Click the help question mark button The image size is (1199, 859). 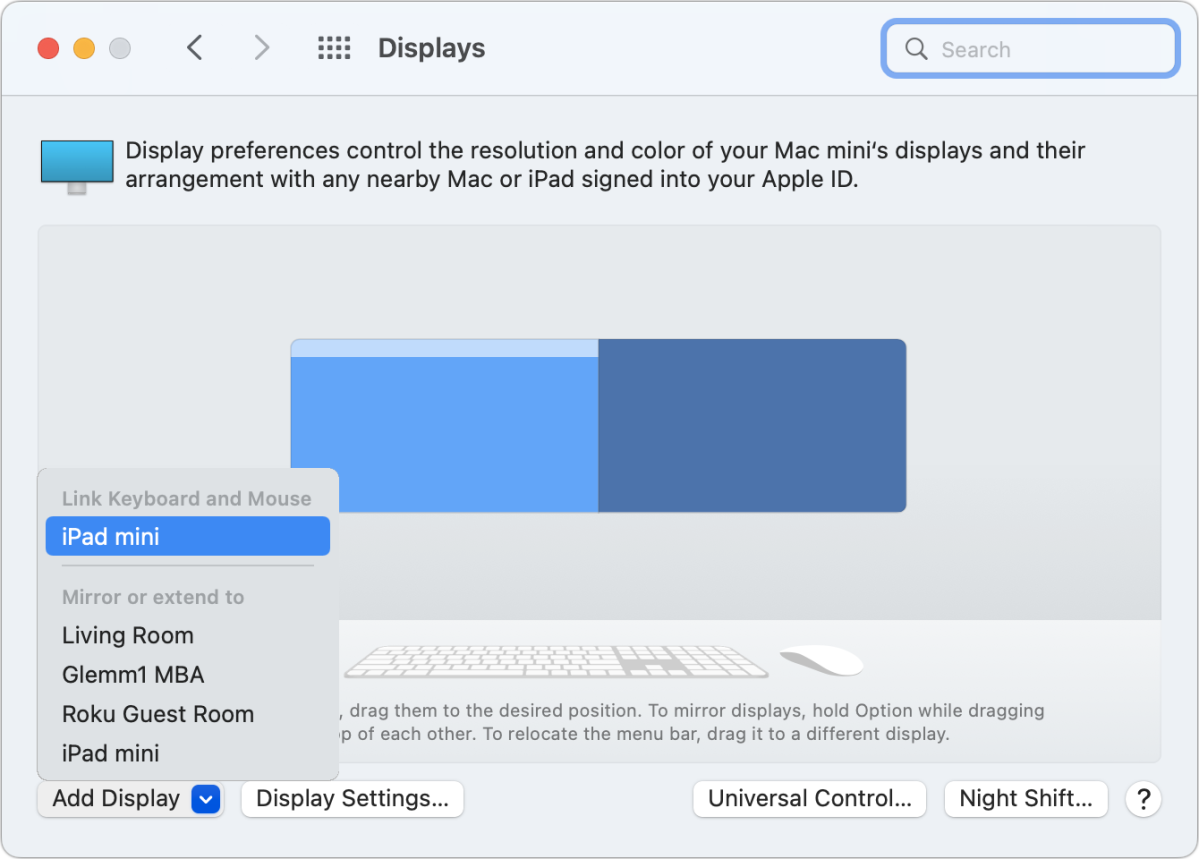(1143, 799)
